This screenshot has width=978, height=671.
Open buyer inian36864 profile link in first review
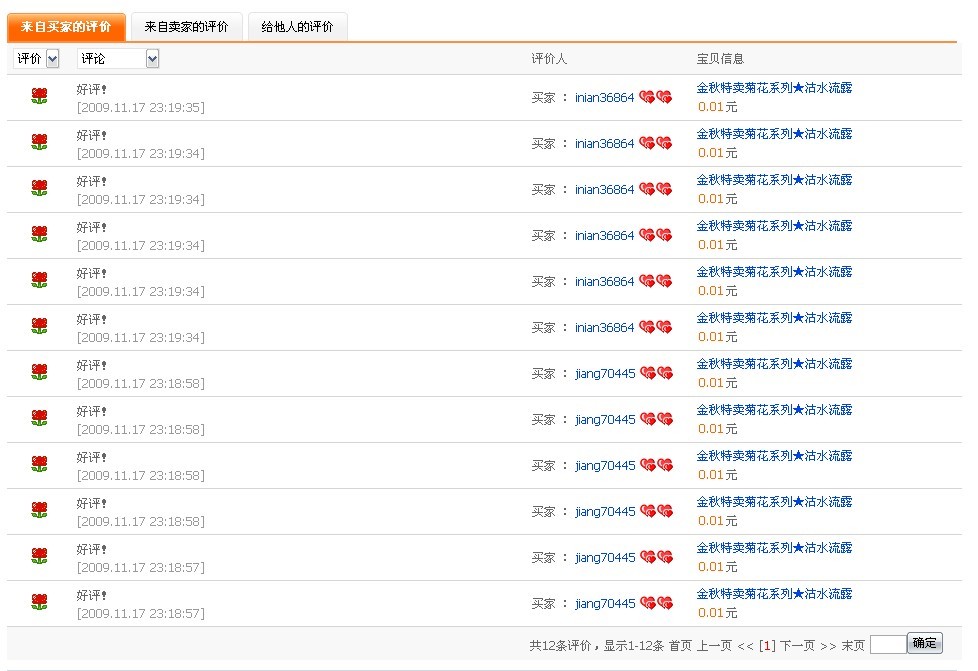pyautogui.click(x=604, y=98)
